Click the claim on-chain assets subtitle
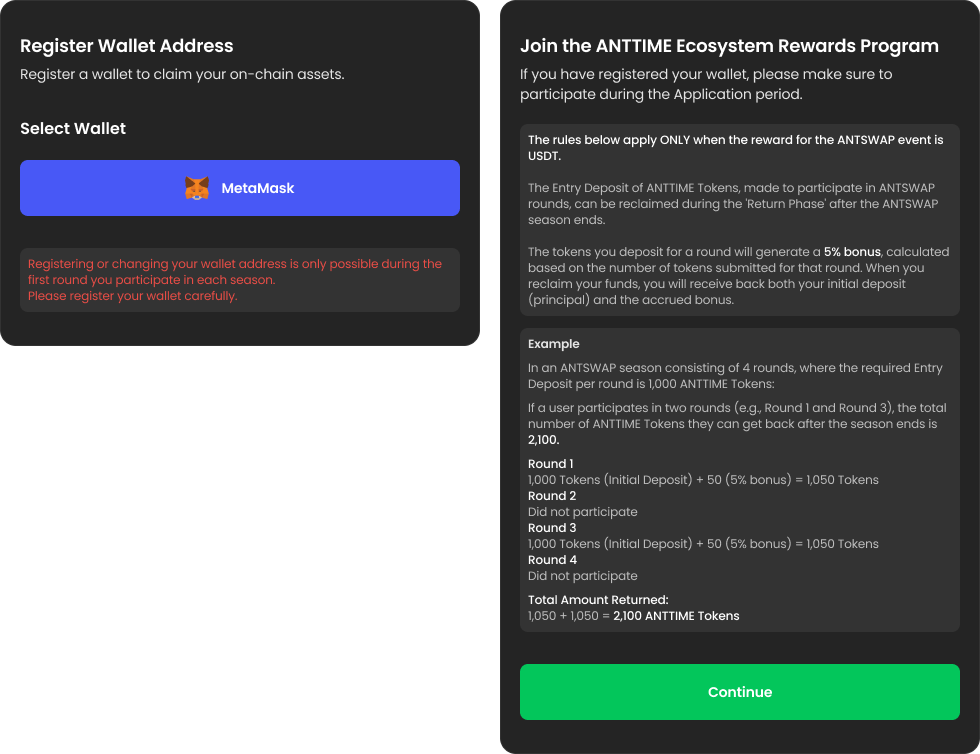 (x=182, y=75)
